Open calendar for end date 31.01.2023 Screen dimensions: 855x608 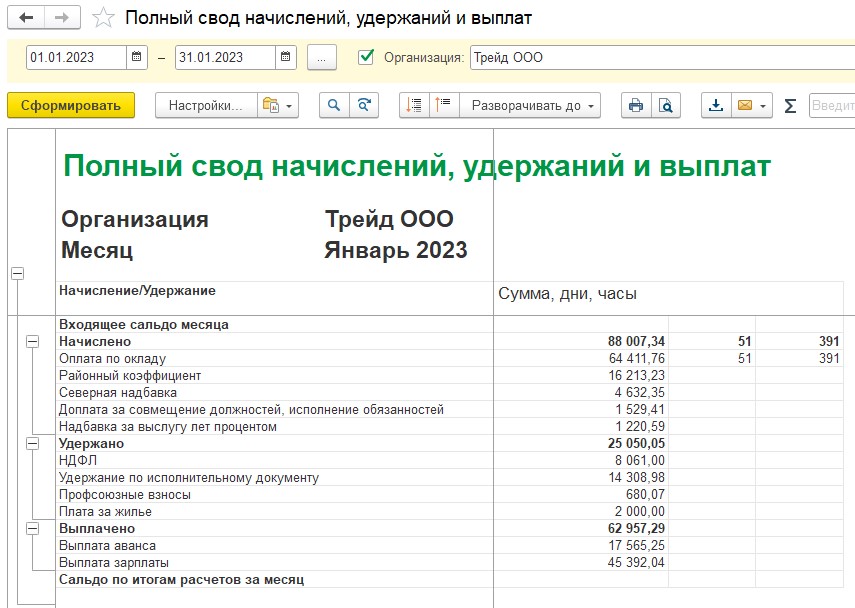point(286,57)
